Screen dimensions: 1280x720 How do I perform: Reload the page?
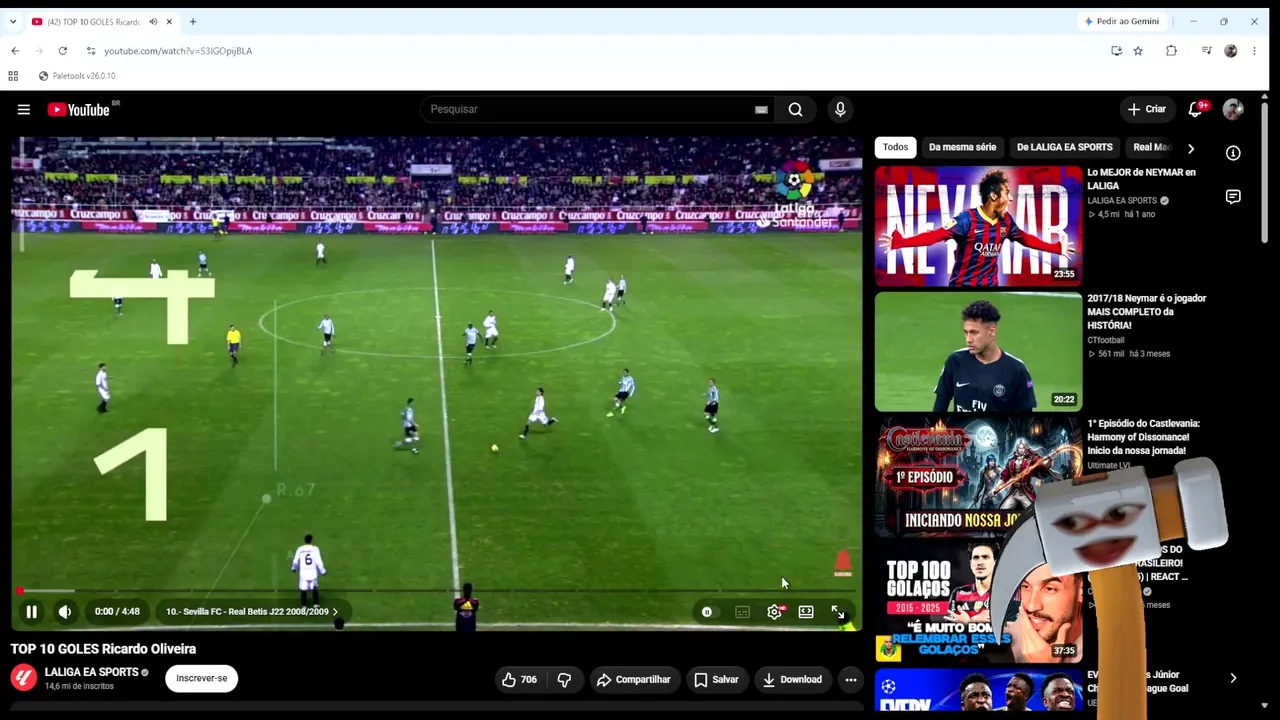(x=62, y=51)
